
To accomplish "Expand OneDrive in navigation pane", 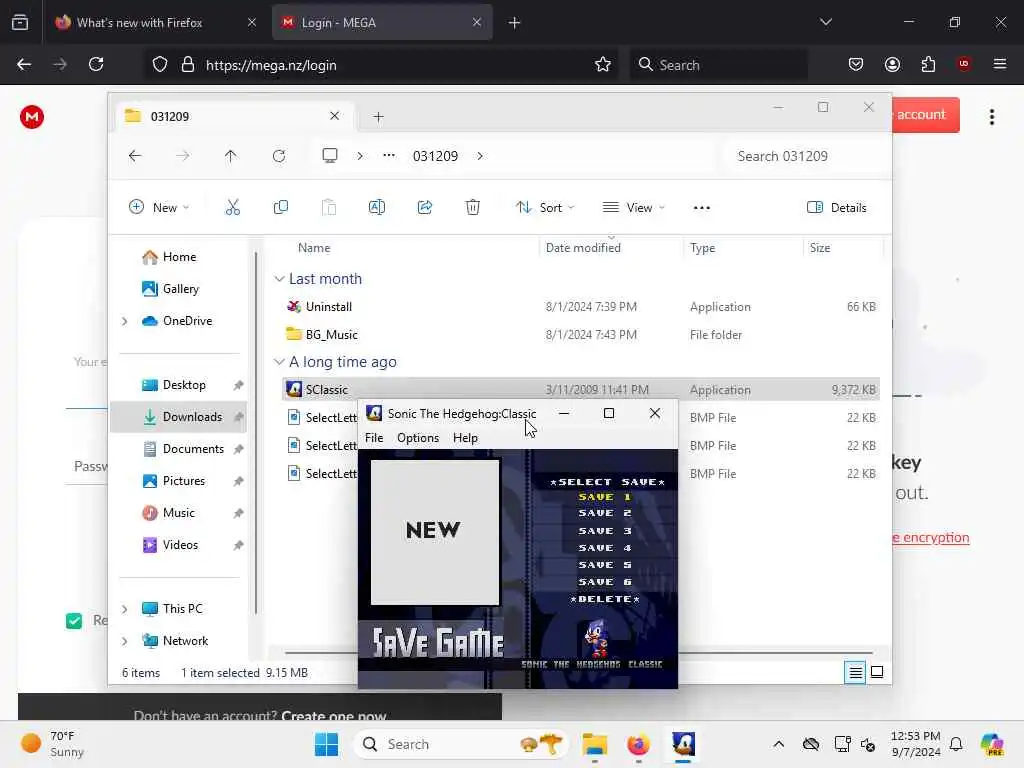I will pyautogui.click(x=124, y=321).
